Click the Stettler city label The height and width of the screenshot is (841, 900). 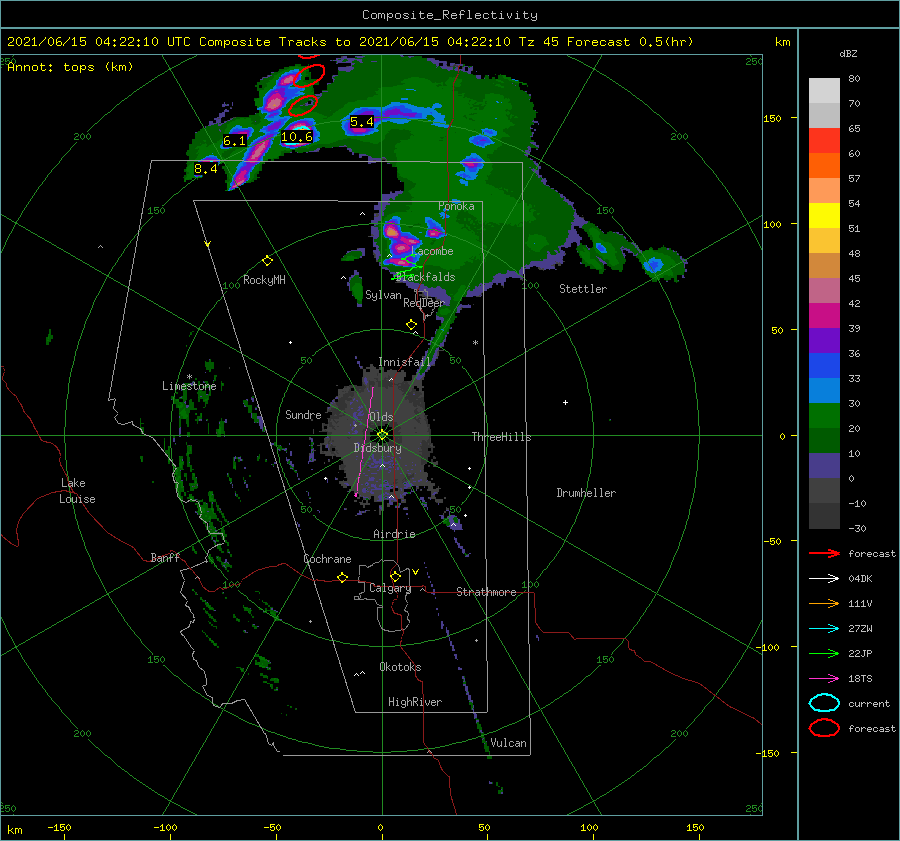583,289
